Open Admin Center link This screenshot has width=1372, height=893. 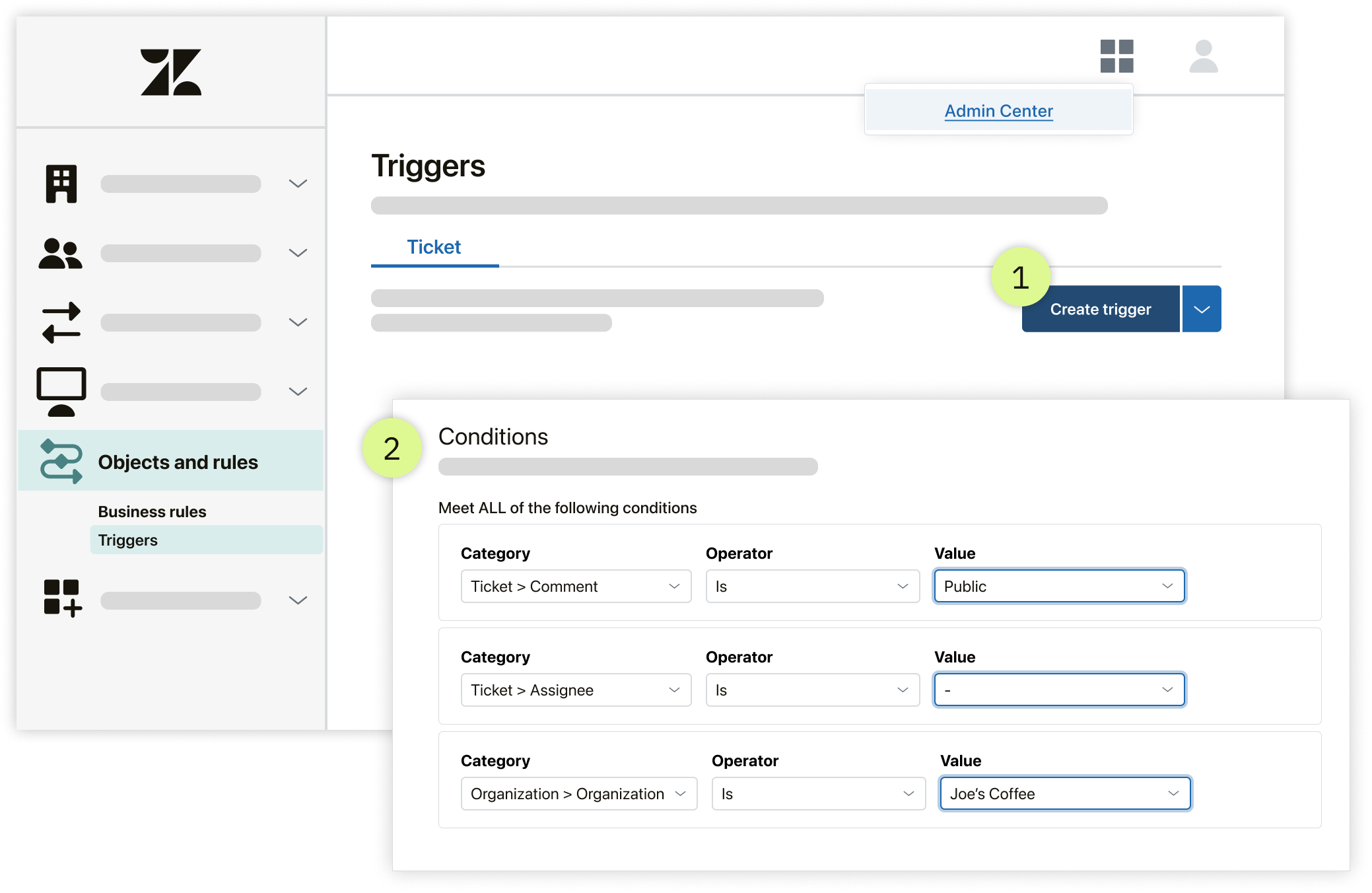point(997,111)
